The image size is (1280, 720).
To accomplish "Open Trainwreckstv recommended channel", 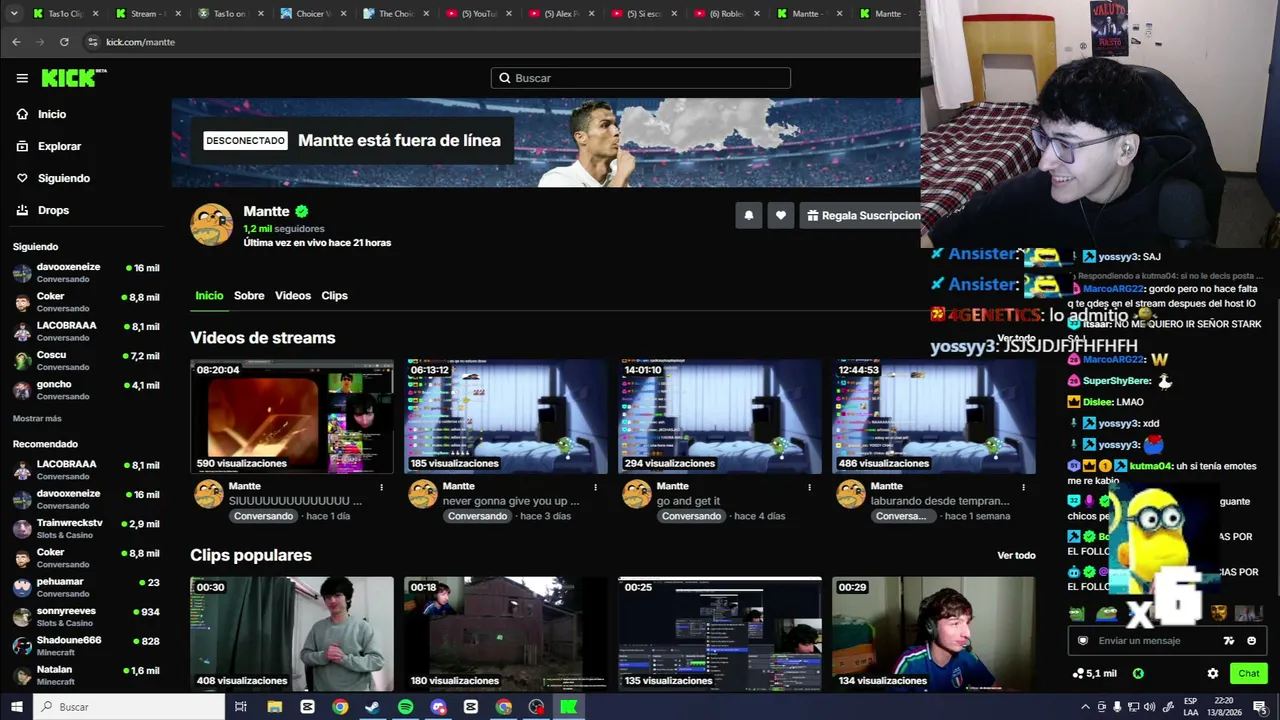I will (86, 528).
